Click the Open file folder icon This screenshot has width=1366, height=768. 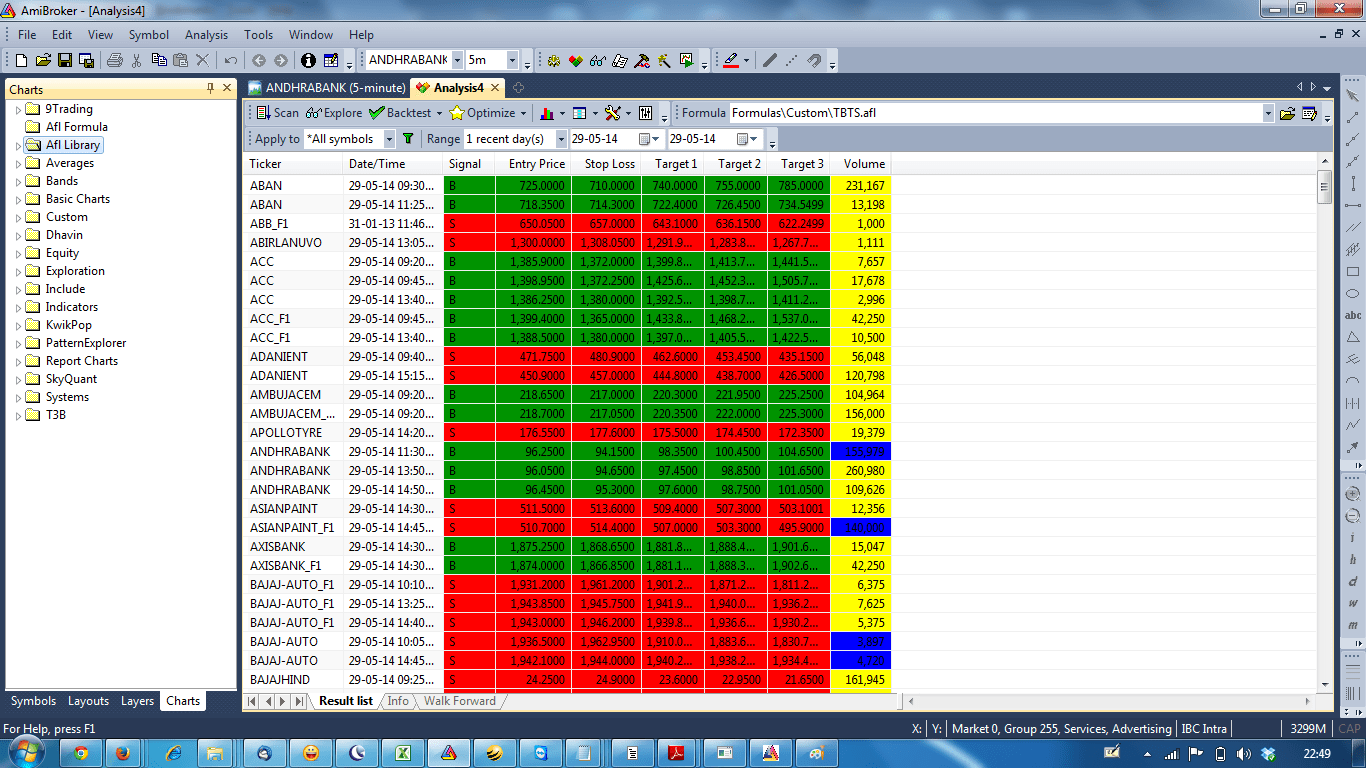pyautogui.click(x=42, y=60)
